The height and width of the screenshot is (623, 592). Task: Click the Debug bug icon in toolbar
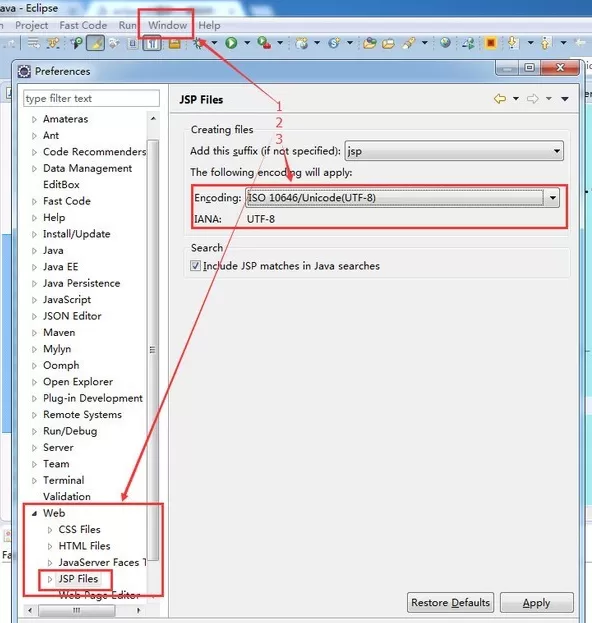click(x=199, y=43)
